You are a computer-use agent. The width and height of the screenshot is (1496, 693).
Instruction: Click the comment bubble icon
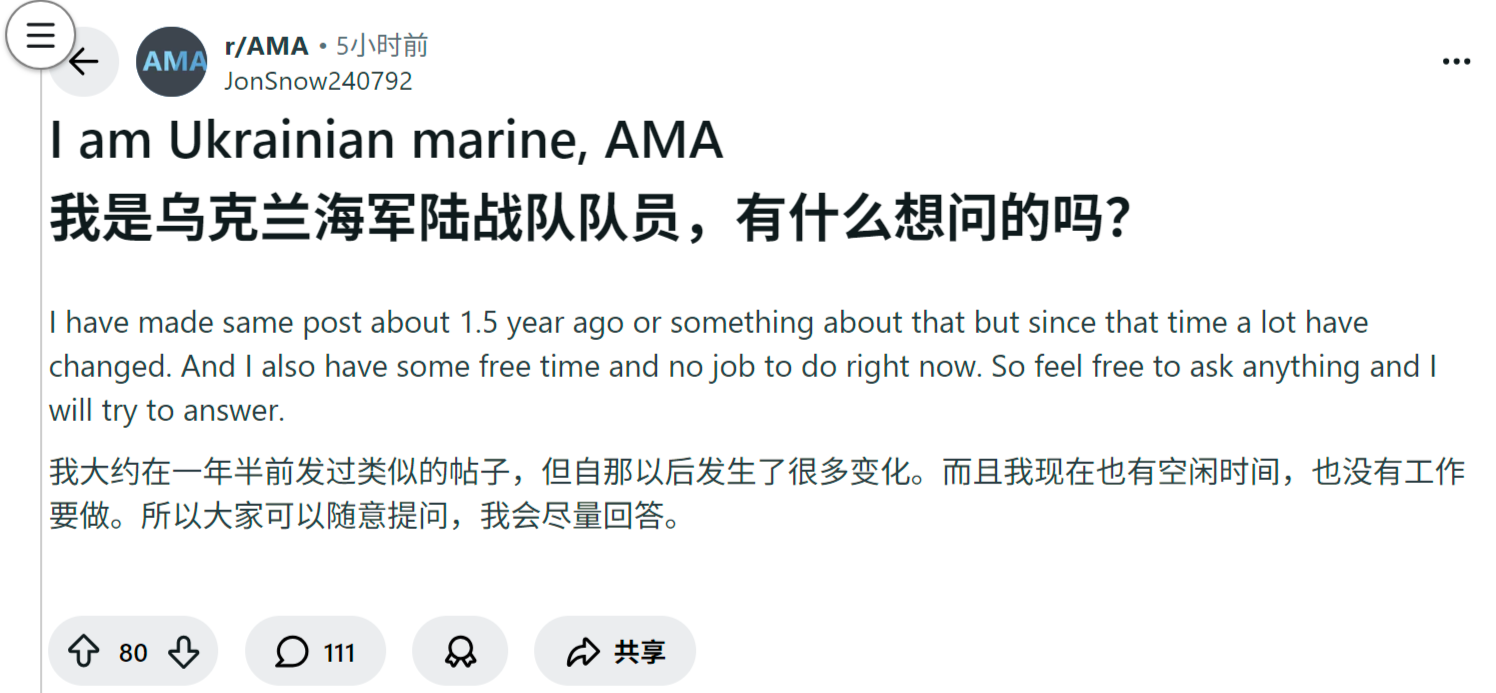pyautogui.click(x=291, y=653)
